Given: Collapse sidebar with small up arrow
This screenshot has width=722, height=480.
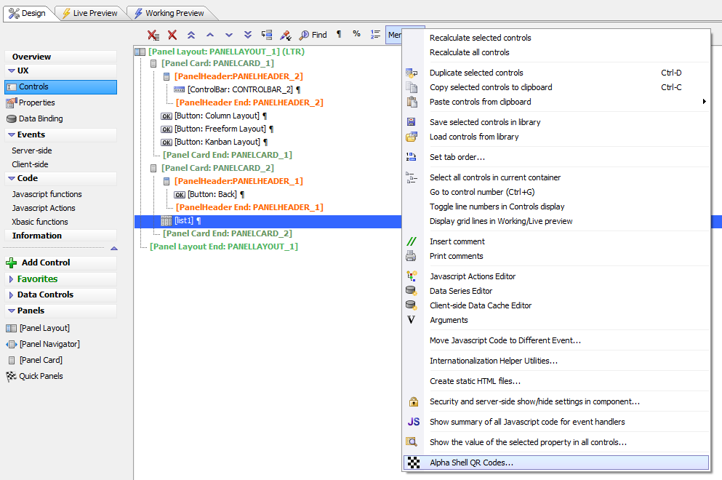Looking at the screenshot, I should click(114, 249).
